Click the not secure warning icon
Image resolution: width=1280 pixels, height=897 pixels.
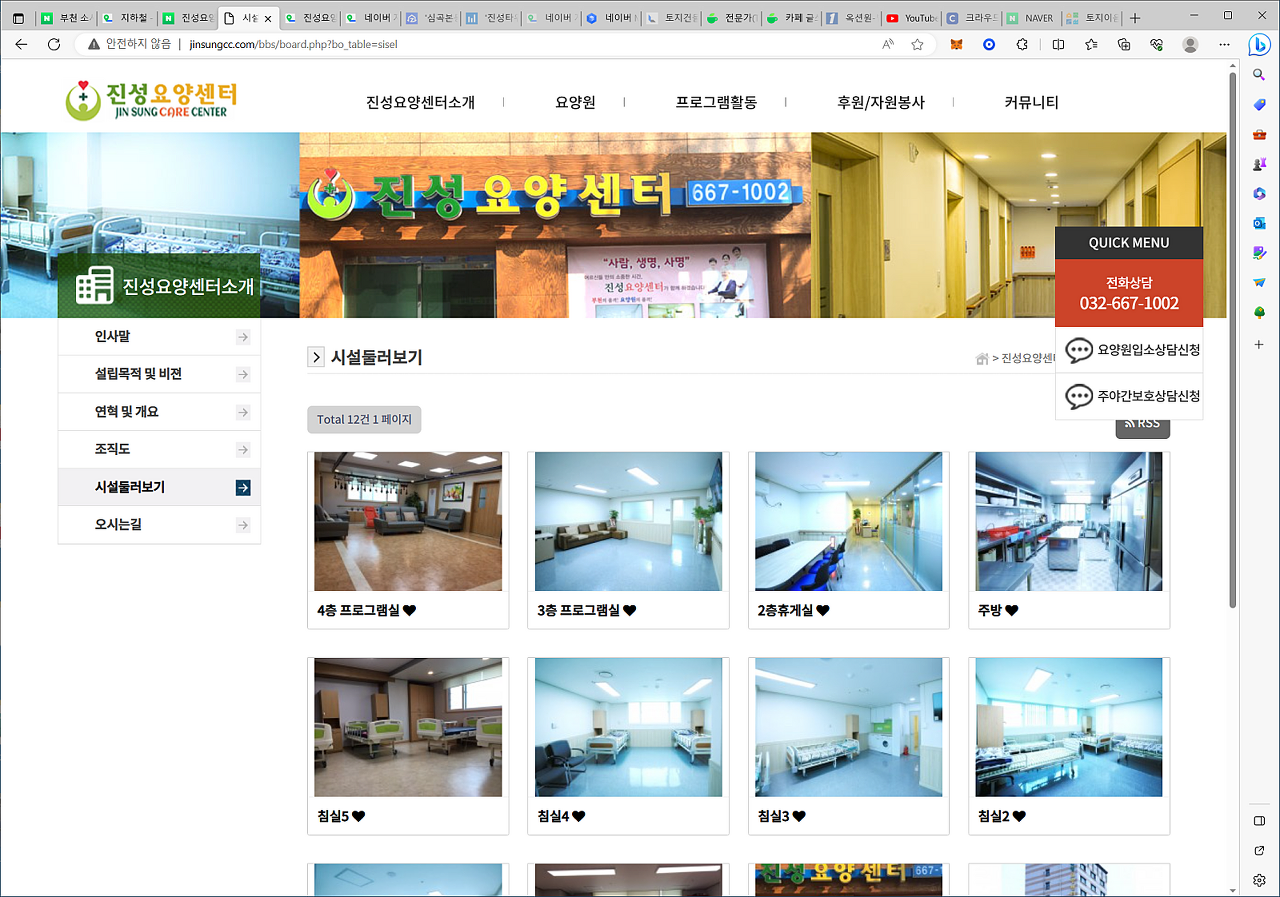pos(94,45)
